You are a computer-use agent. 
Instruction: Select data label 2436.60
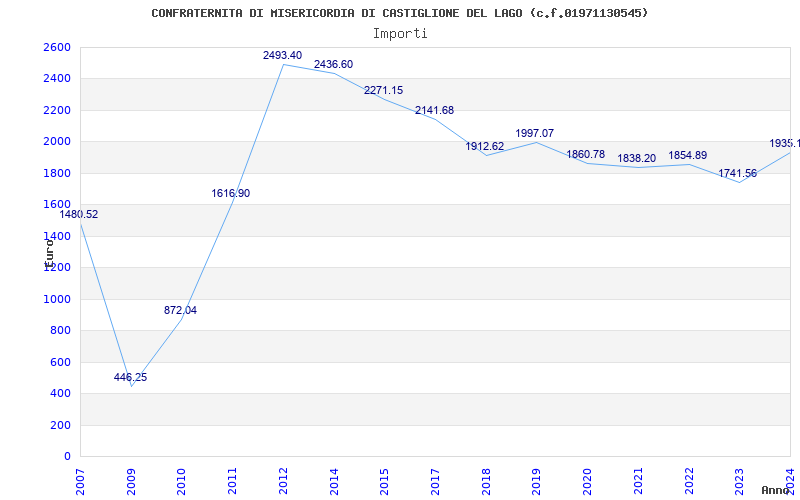point(333,64)
